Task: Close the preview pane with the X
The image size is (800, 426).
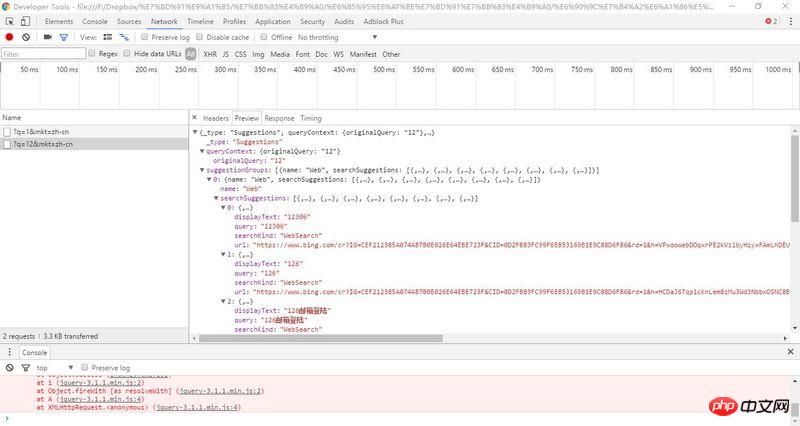Action: pos(196,118)
